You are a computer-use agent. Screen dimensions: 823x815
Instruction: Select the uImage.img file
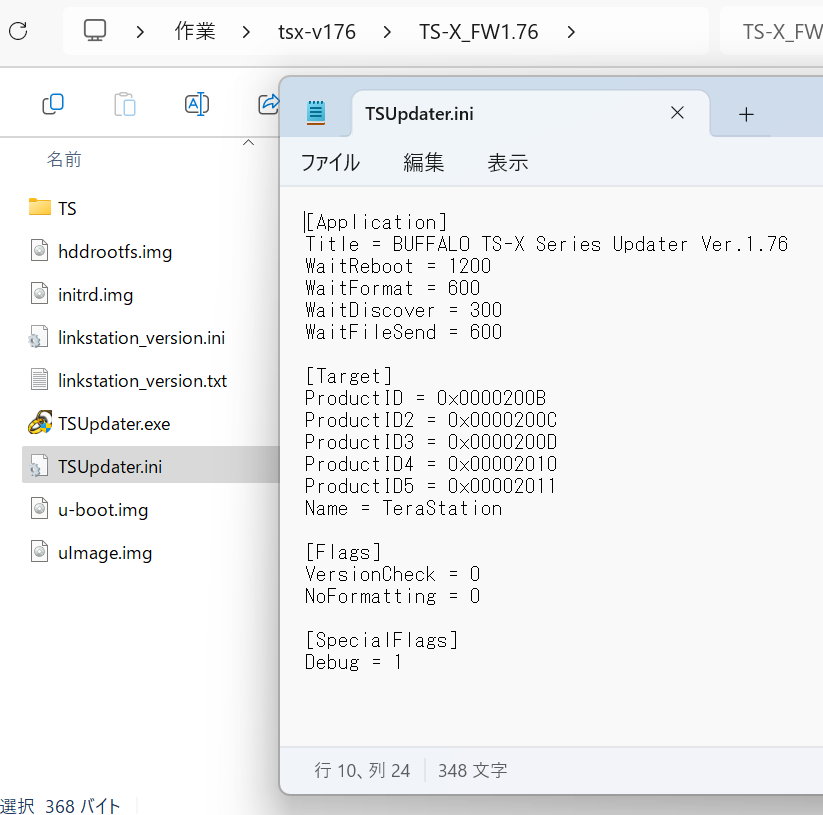(105, 553)
